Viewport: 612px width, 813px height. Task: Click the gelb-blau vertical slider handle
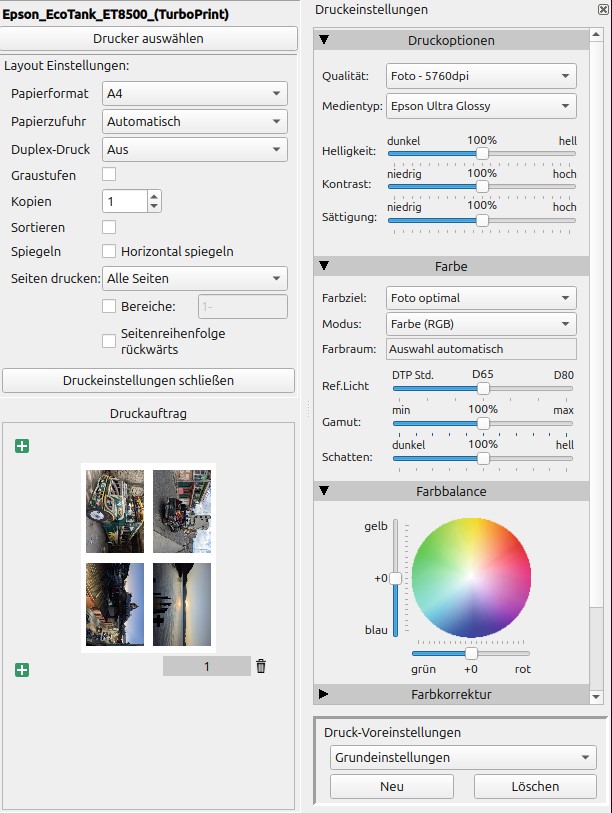coord(395,578)
